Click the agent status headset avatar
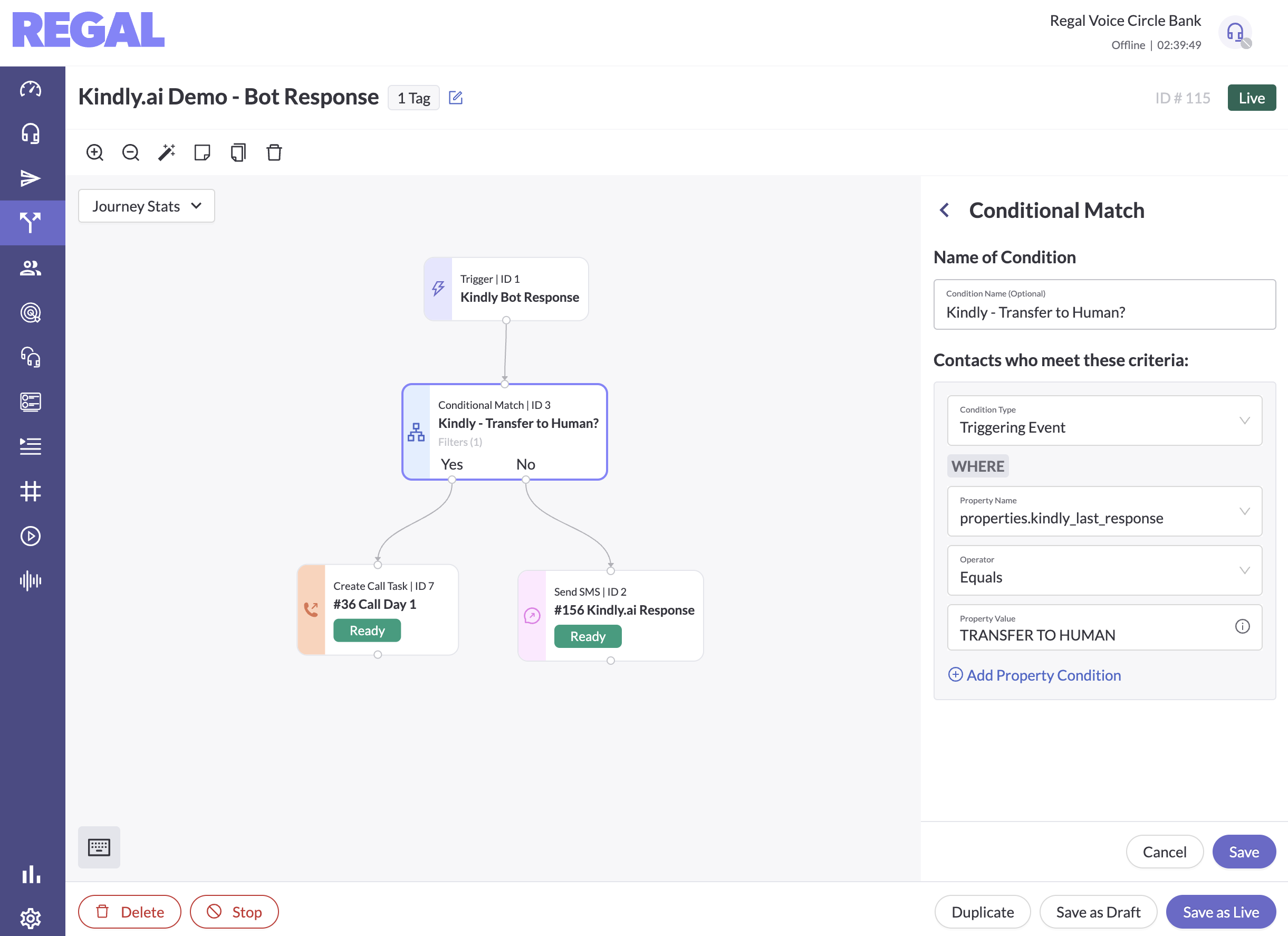Screen dimensions: 1288x936 tap(1235, 33)
